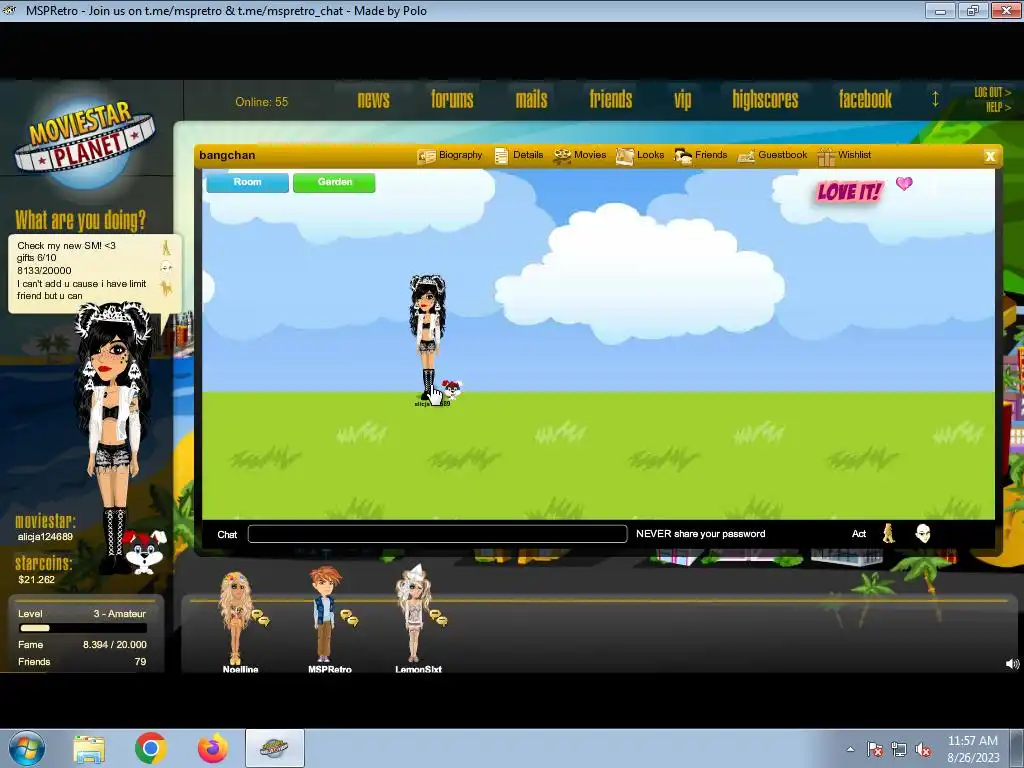The height and width of the screenshot is (768, 1024).
Task: Click the up-down arrow fullscreen icon
Action: [935, 99]
